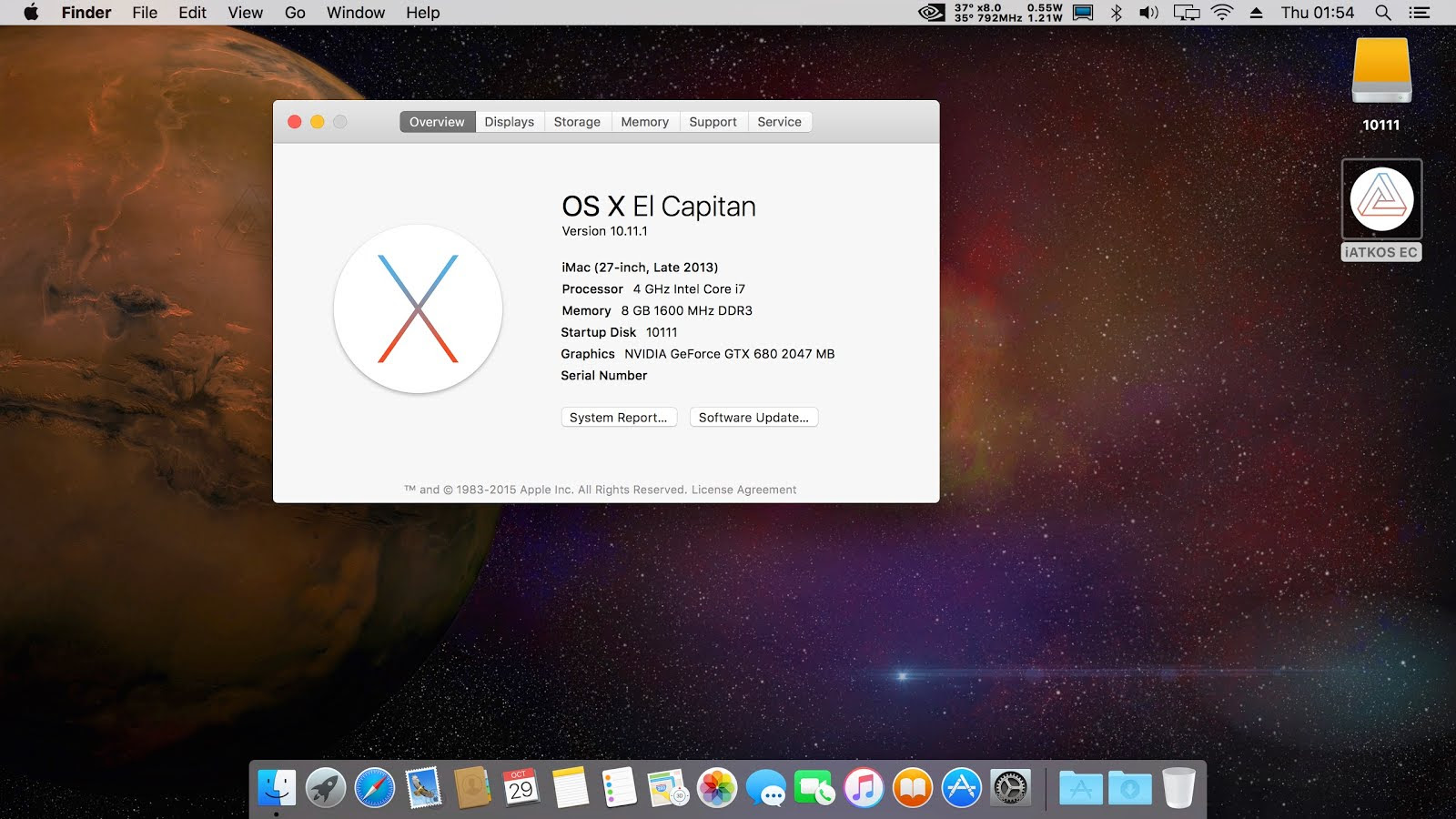Switch to the Service tab

[780, 122]
